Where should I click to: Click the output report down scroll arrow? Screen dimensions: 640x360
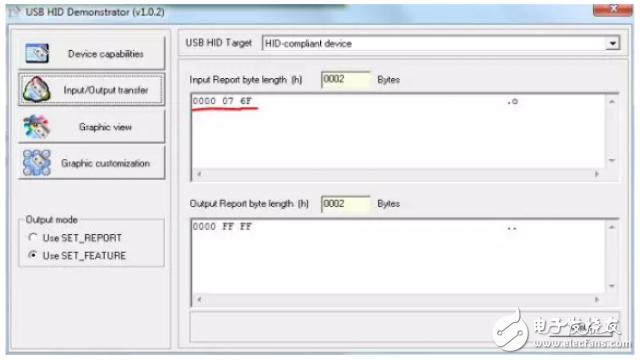(x=611, y=286)
